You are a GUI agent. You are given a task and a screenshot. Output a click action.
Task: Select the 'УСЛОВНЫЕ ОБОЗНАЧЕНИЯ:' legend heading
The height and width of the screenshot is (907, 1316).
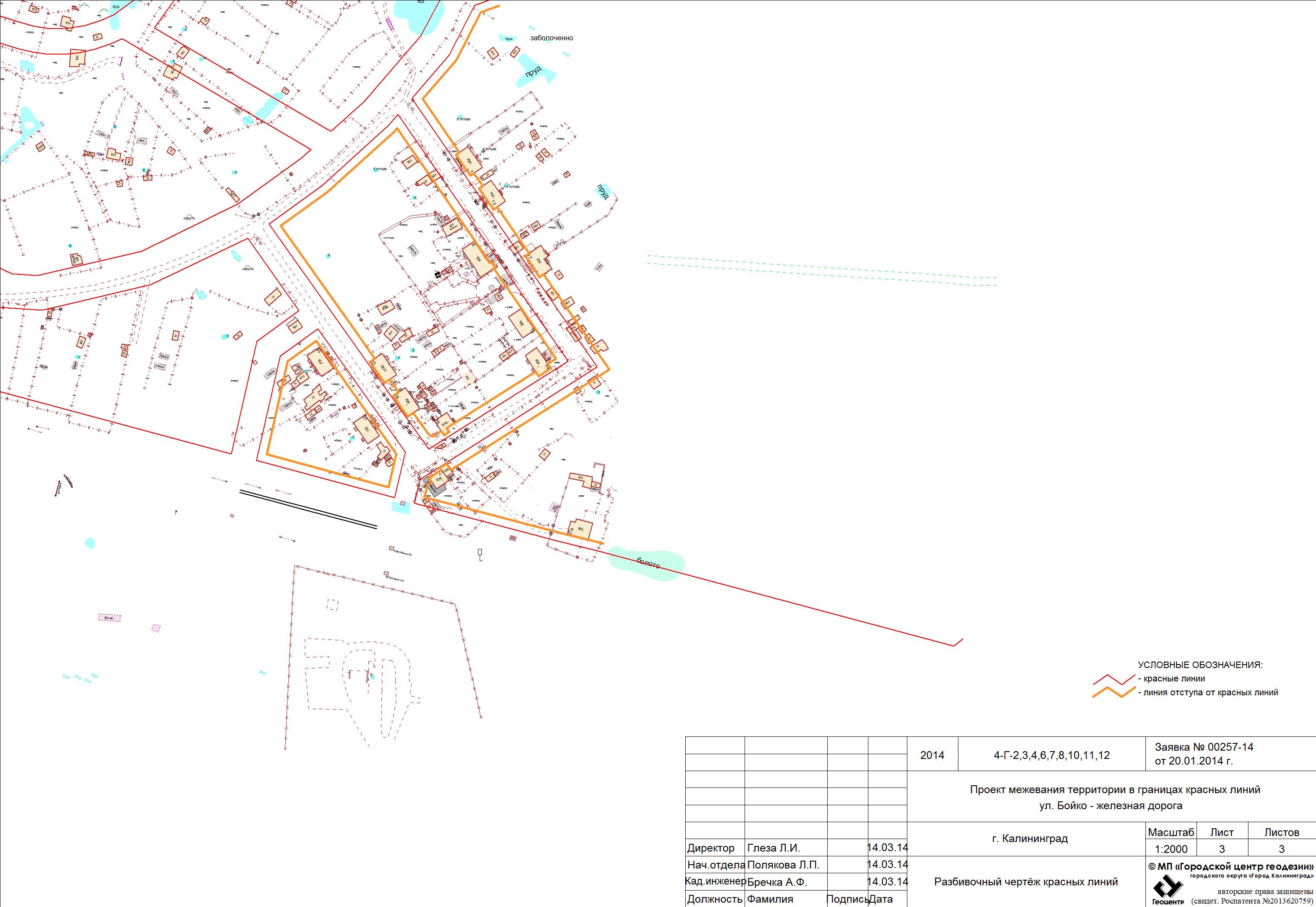point(1200,665)
